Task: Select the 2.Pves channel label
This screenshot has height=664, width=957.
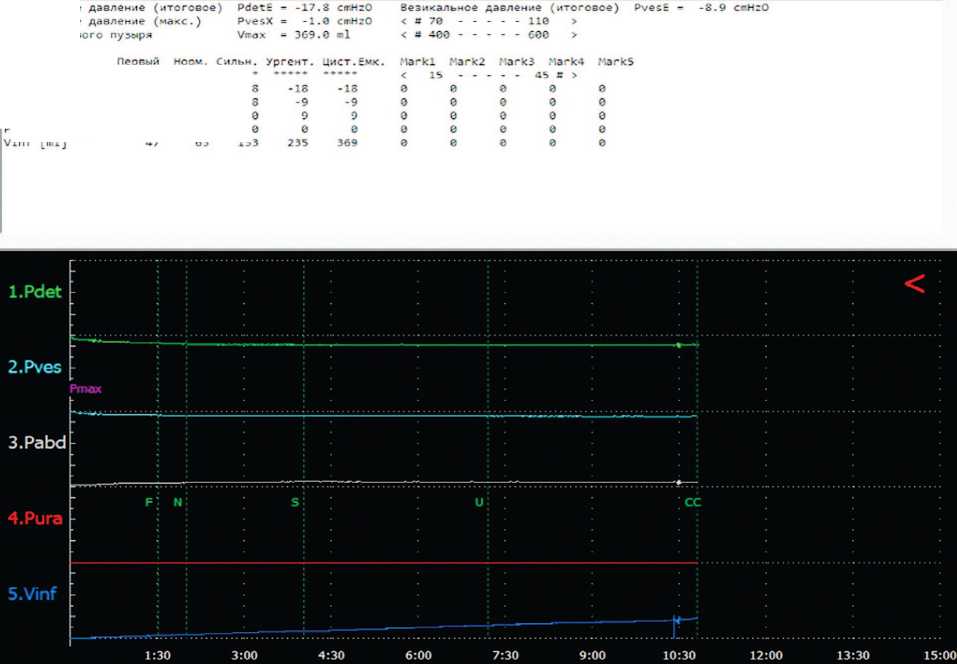Action: pos(34,368)
